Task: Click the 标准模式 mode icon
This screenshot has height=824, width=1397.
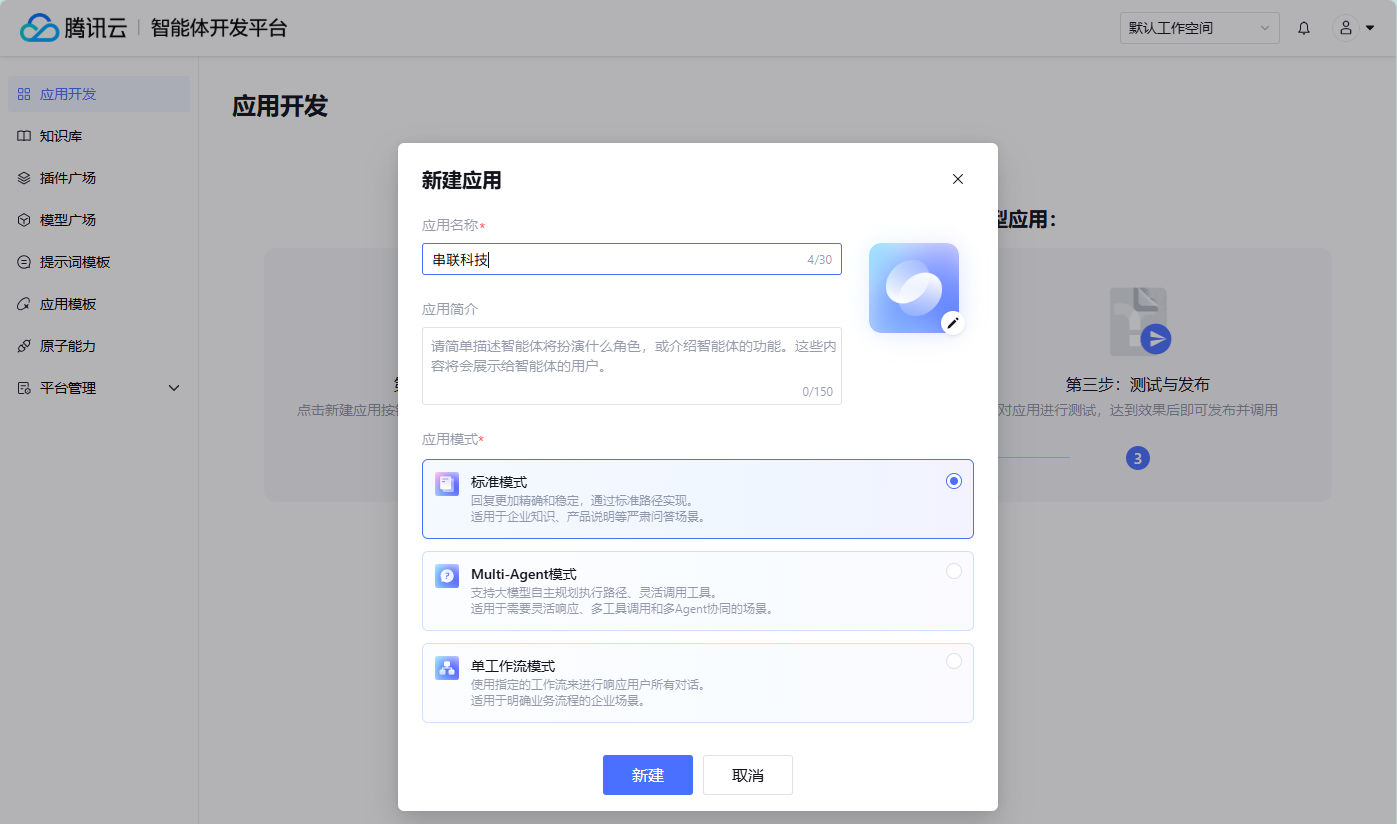Action: click(447, 484)
